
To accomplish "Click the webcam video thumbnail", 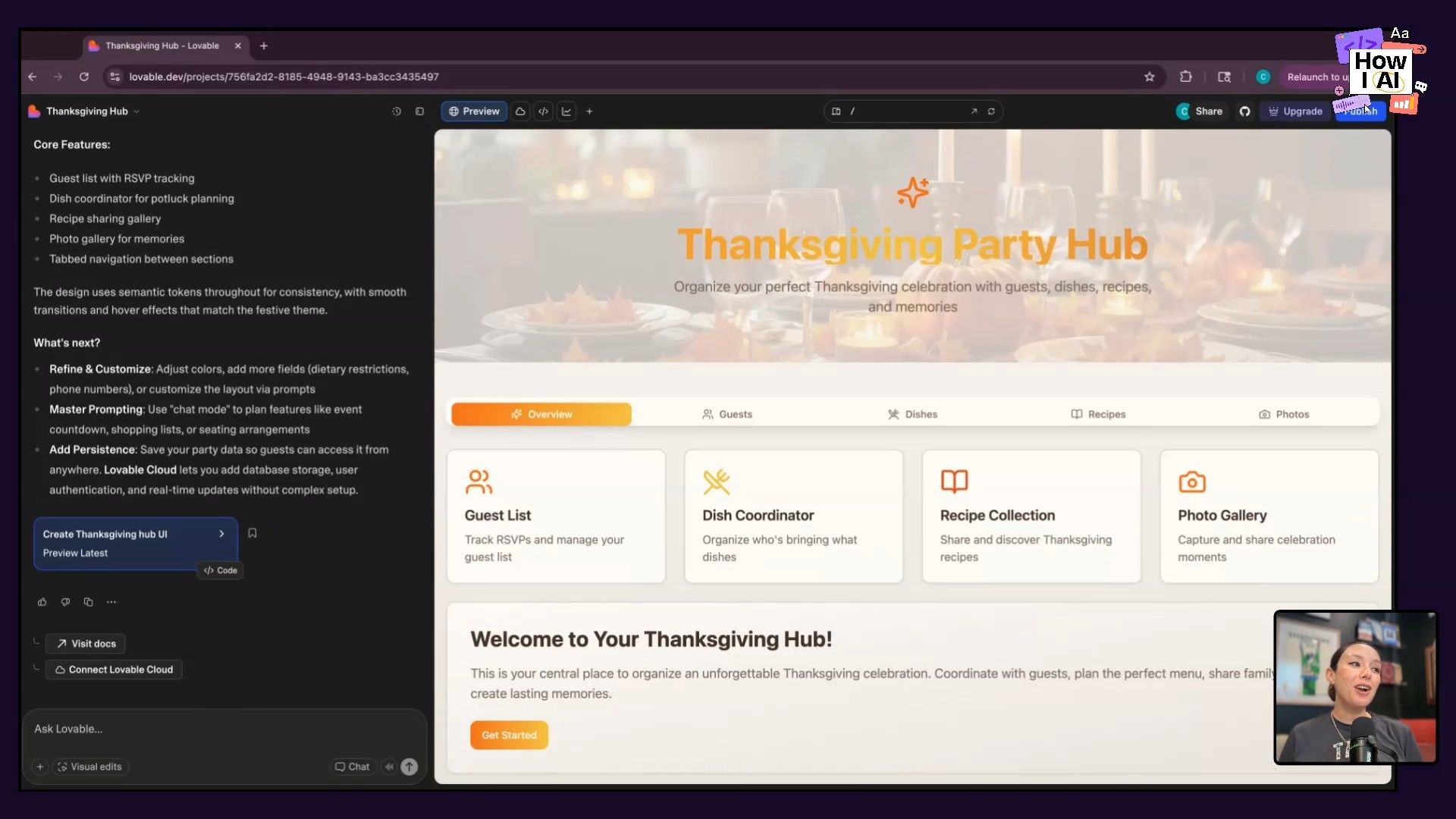I will pos(1355,687).
